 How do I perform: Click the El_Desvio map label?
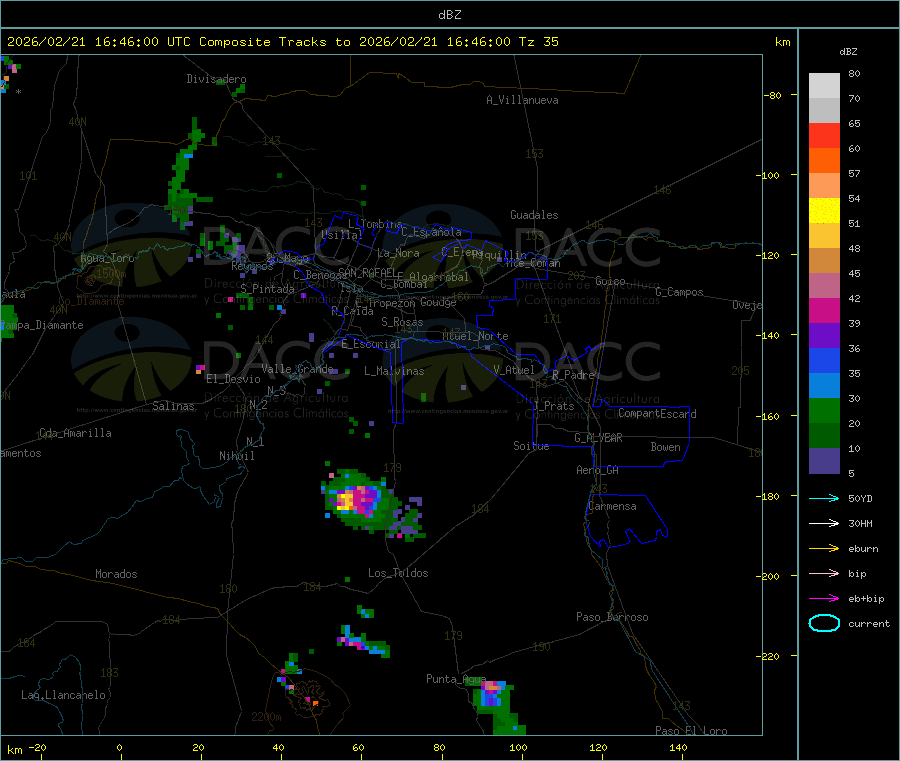tap(233, 379)
